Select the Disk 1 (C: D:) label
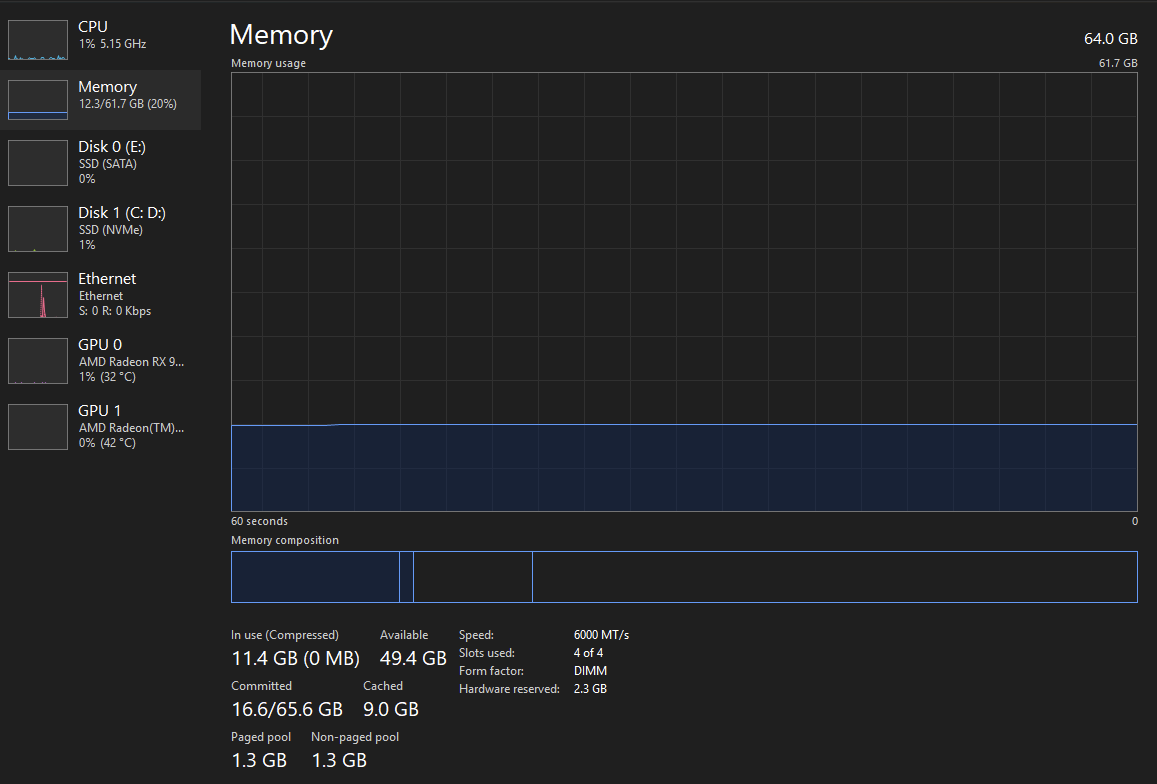Screen dimensions: 1157x784 click(121, 213)
